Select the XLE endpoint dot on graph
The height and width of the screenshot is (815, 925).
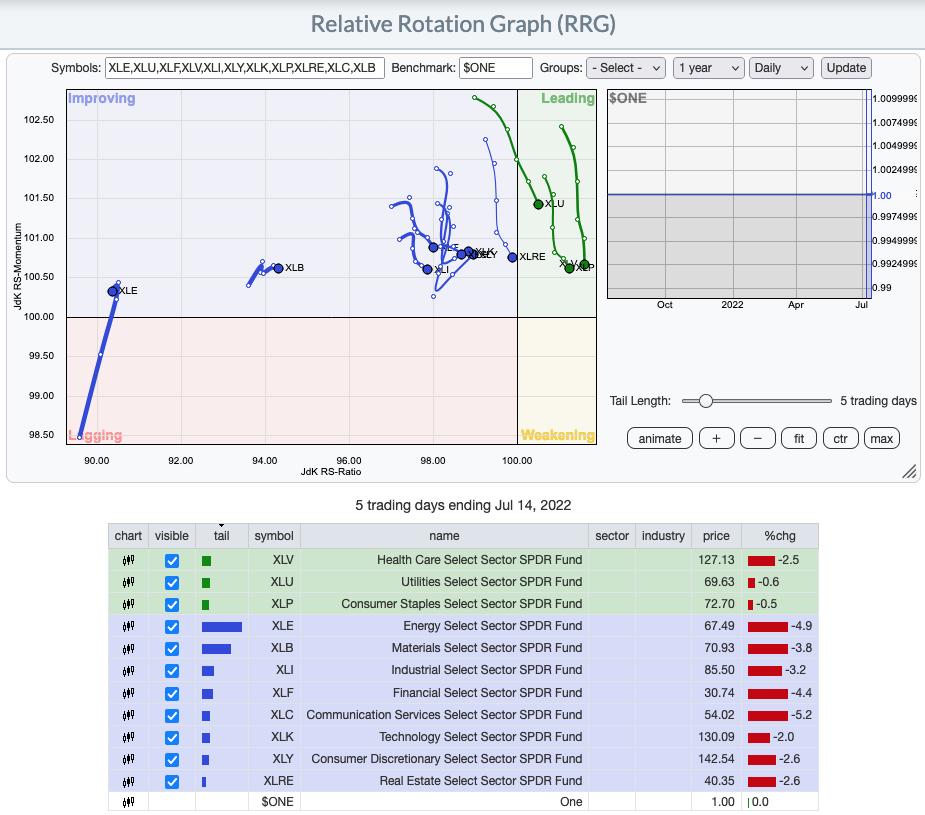pyautogui.click(x=113, y=291)
